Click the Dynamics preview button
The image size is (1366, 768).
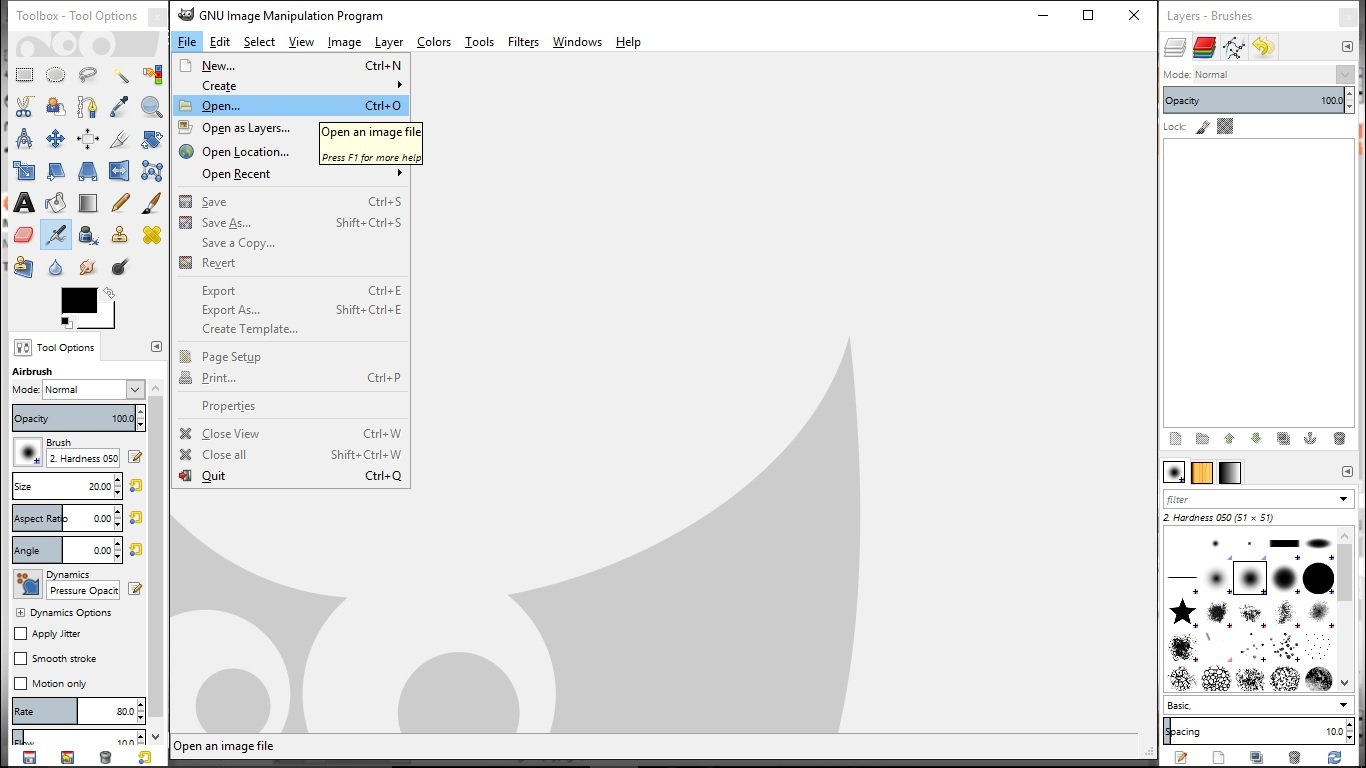pos(27,584)
